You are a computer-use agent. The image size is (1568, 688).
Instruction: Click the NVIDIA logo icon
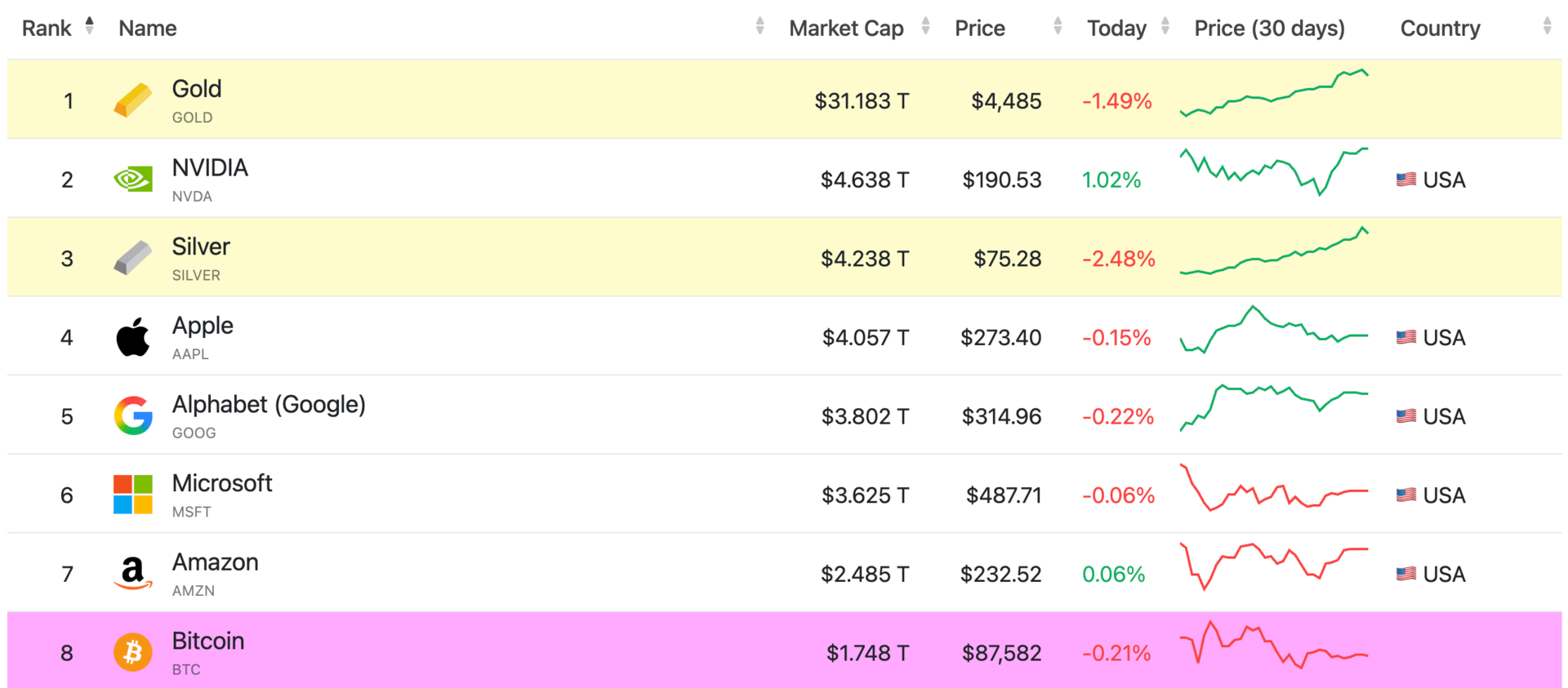[132, 179]
